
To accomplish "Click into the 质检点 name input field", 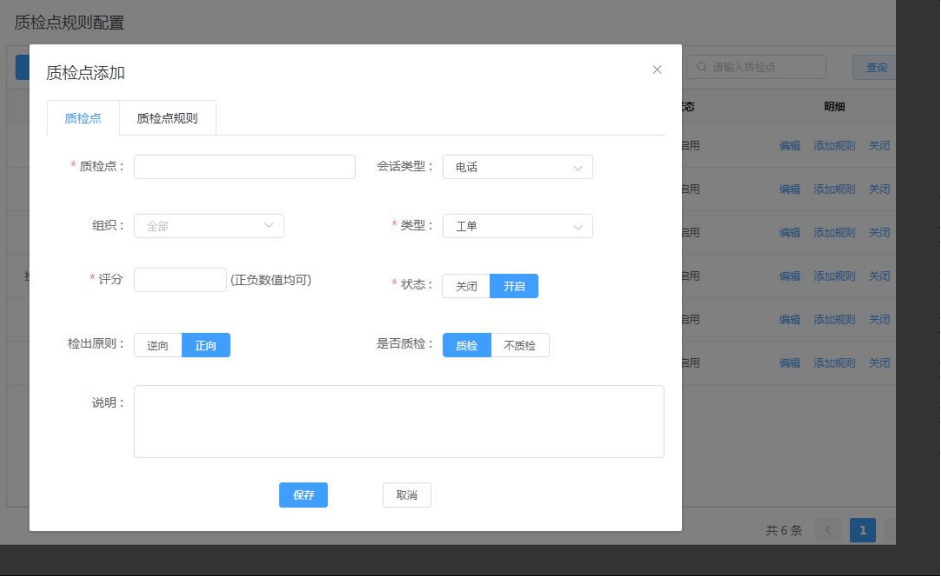I will point(244,167).
